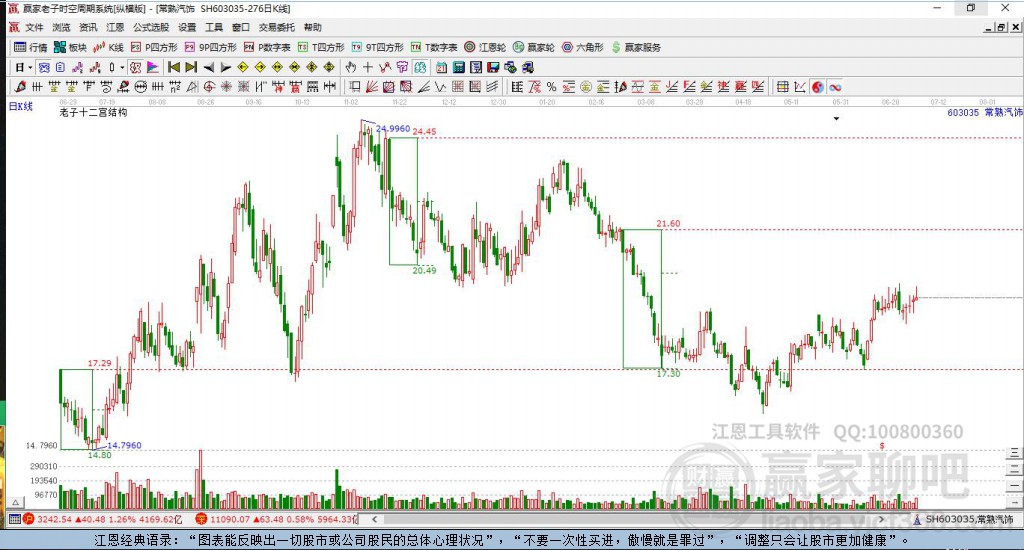
Task: Open the 六角形 tool
Action: (583, 47)
